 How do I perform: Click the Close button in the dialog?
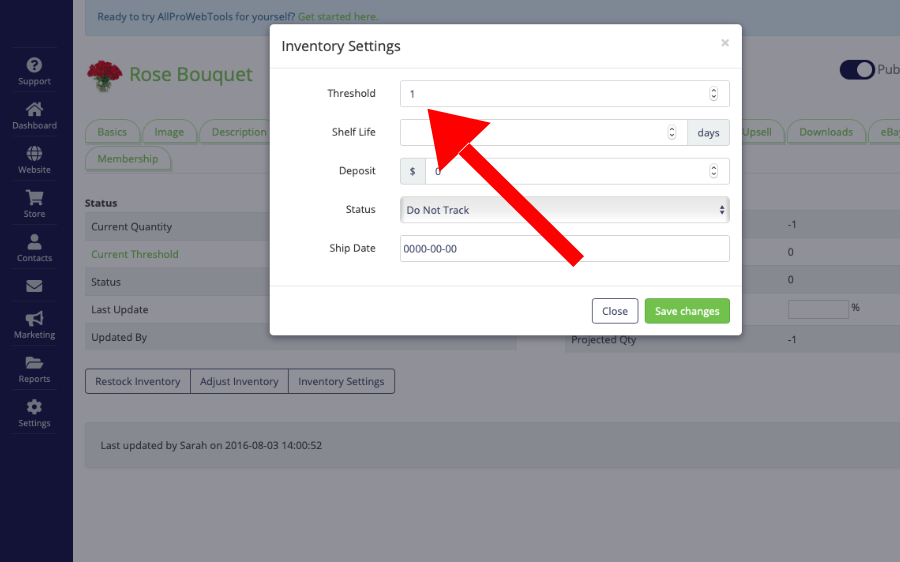click(x=615, y=311)
